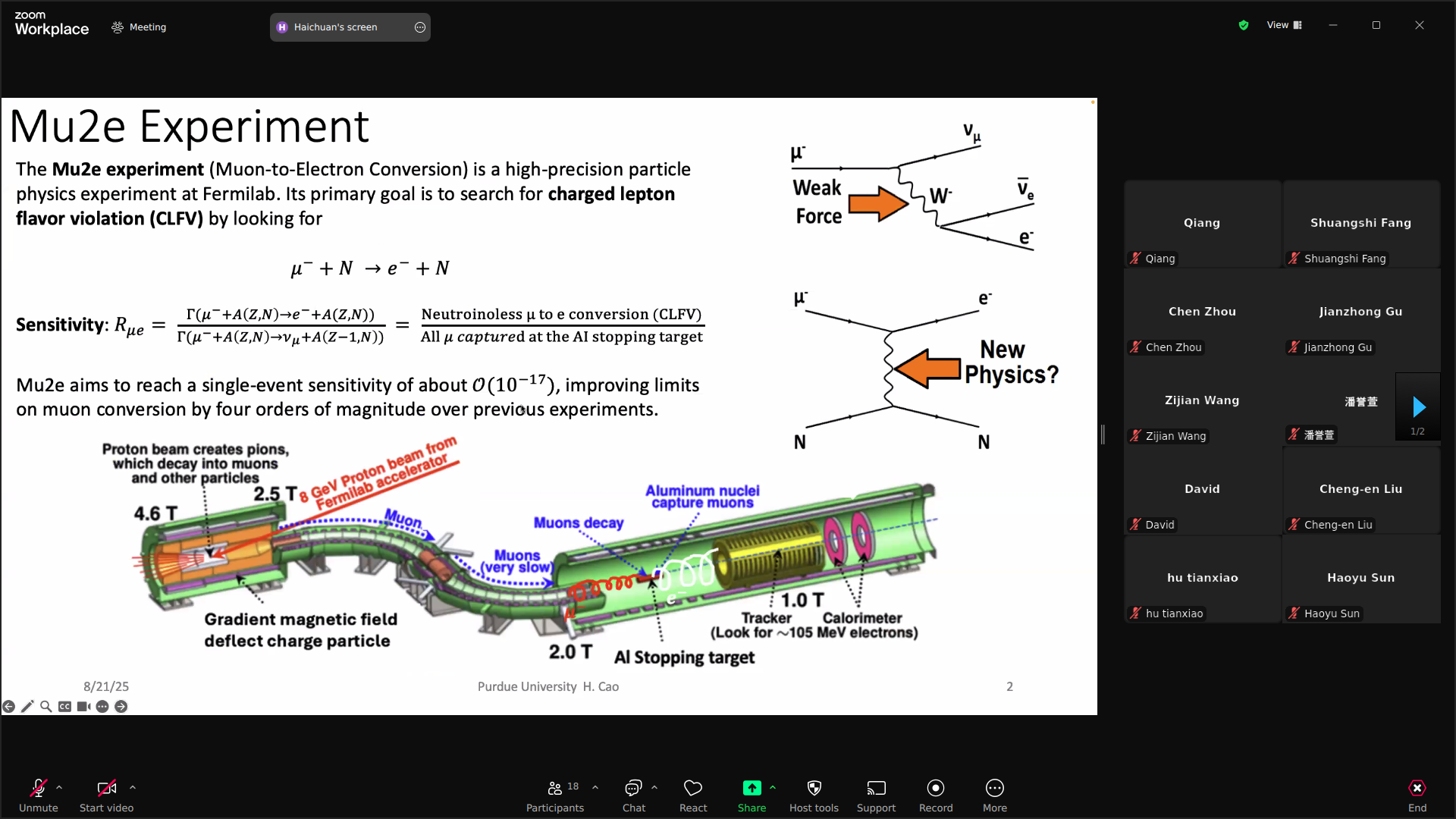Select Zijian Wang's participant tile

pos(1203,401)
